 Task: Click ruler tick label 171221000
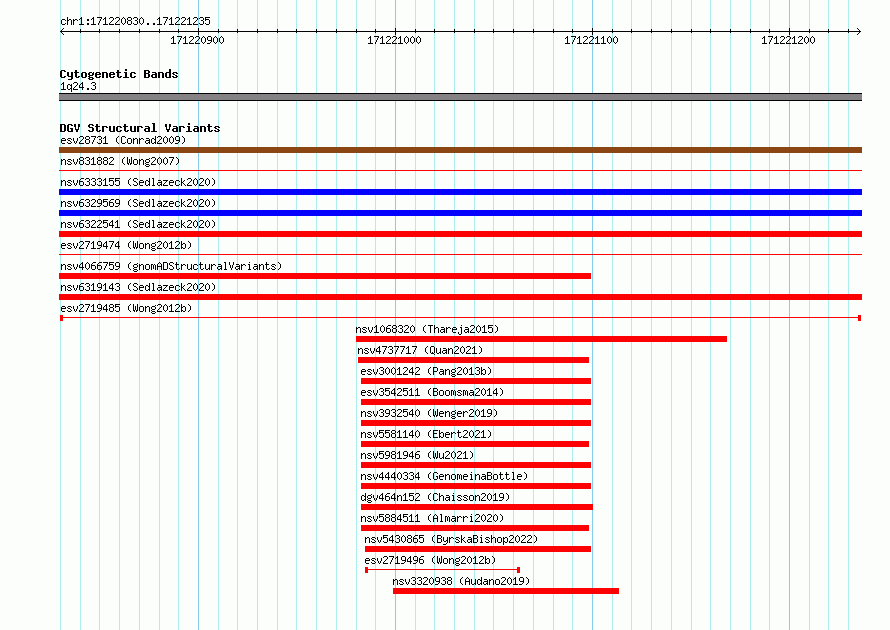(394, 40)
